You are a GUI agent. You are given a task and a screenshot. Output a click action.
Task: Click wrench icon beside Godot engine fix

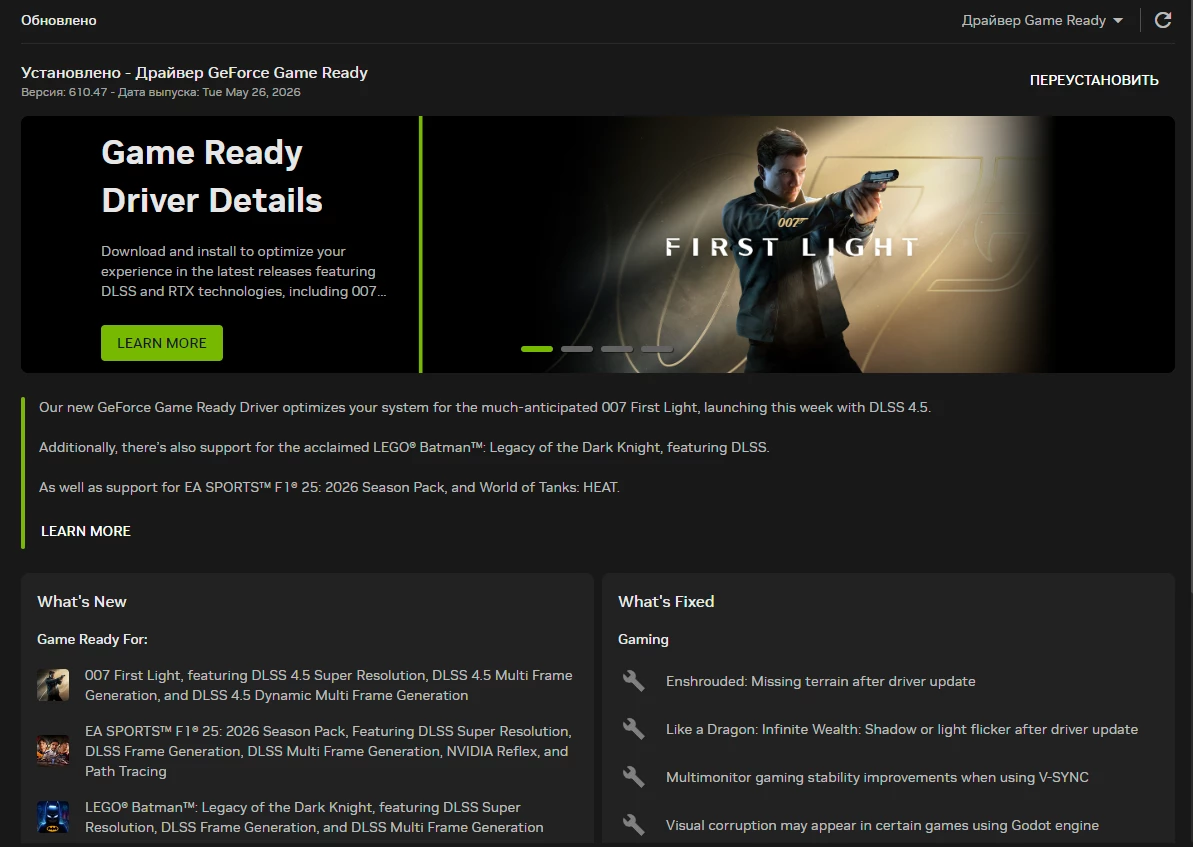tap(633, 824)
